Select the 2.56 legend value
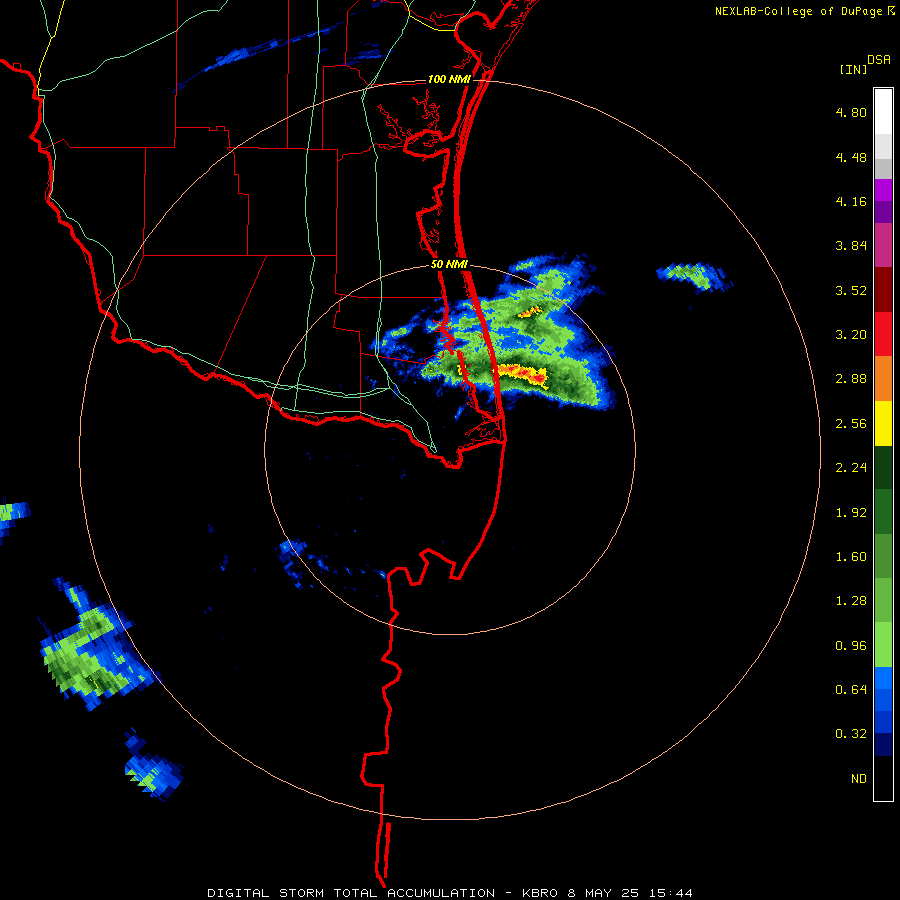 tap(851, 424)
